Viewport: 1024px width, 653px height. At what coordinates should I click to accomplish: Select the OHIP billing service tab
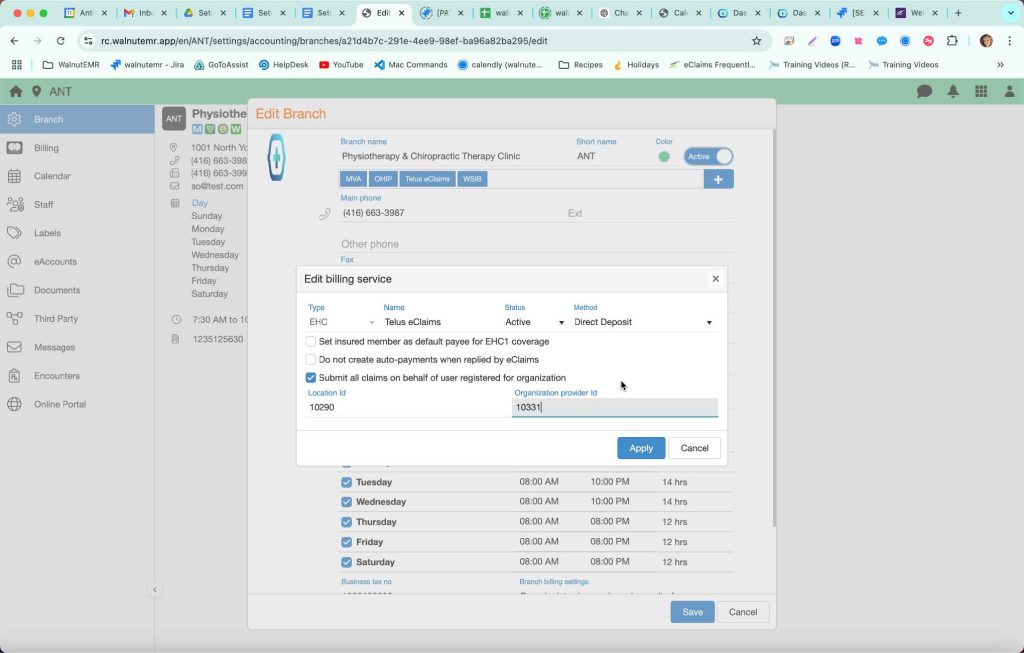[383, 179]
